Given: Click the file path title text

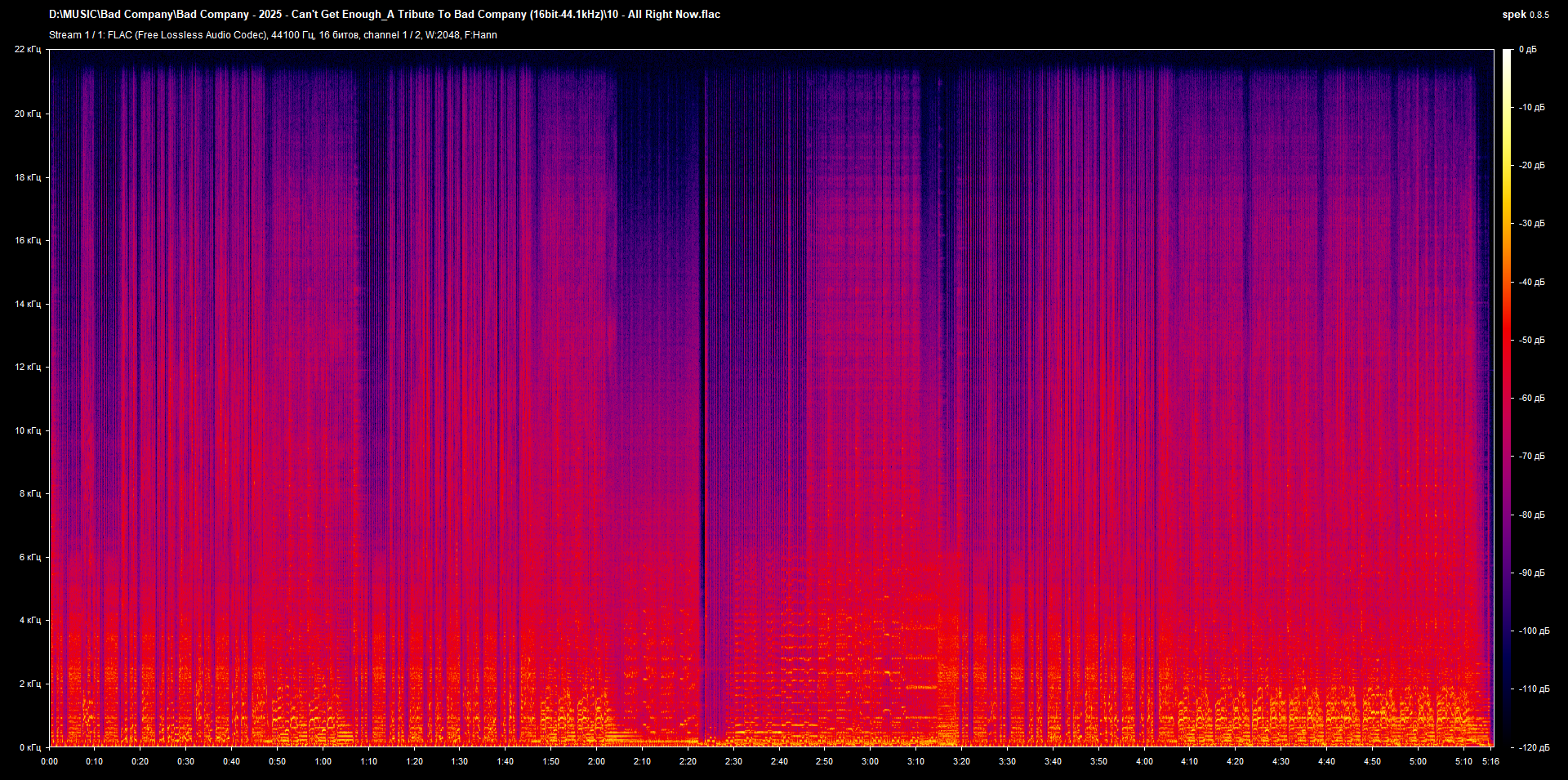Looking at the screenshot, I should click(x=384, y=14).
